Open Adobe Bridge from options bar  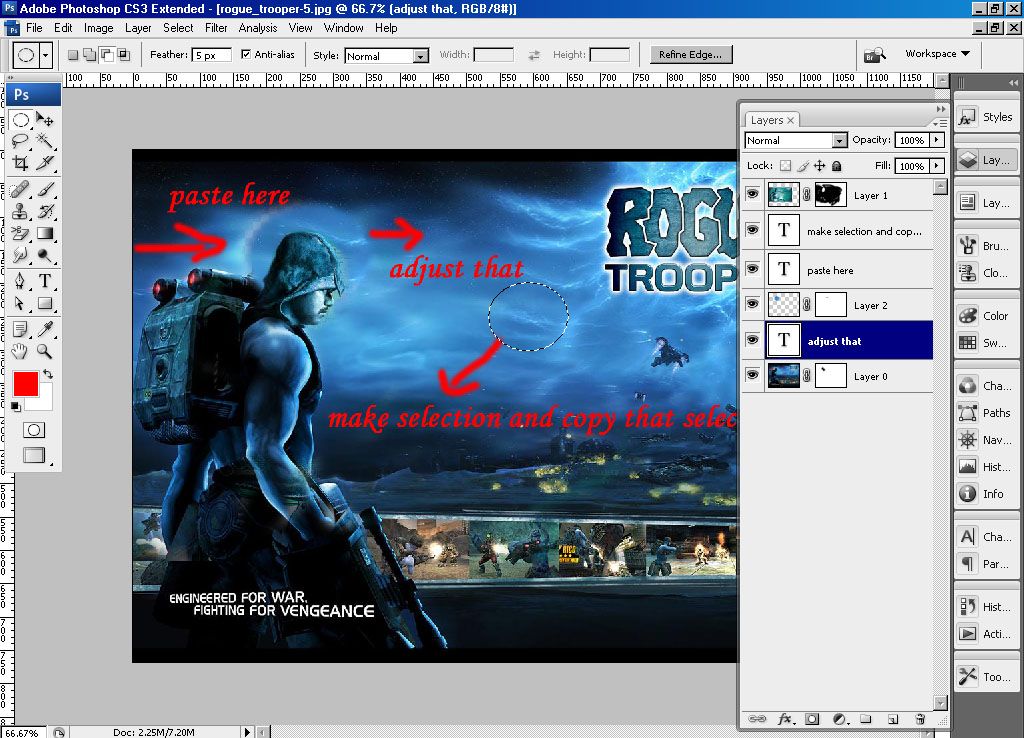[874, 55]
